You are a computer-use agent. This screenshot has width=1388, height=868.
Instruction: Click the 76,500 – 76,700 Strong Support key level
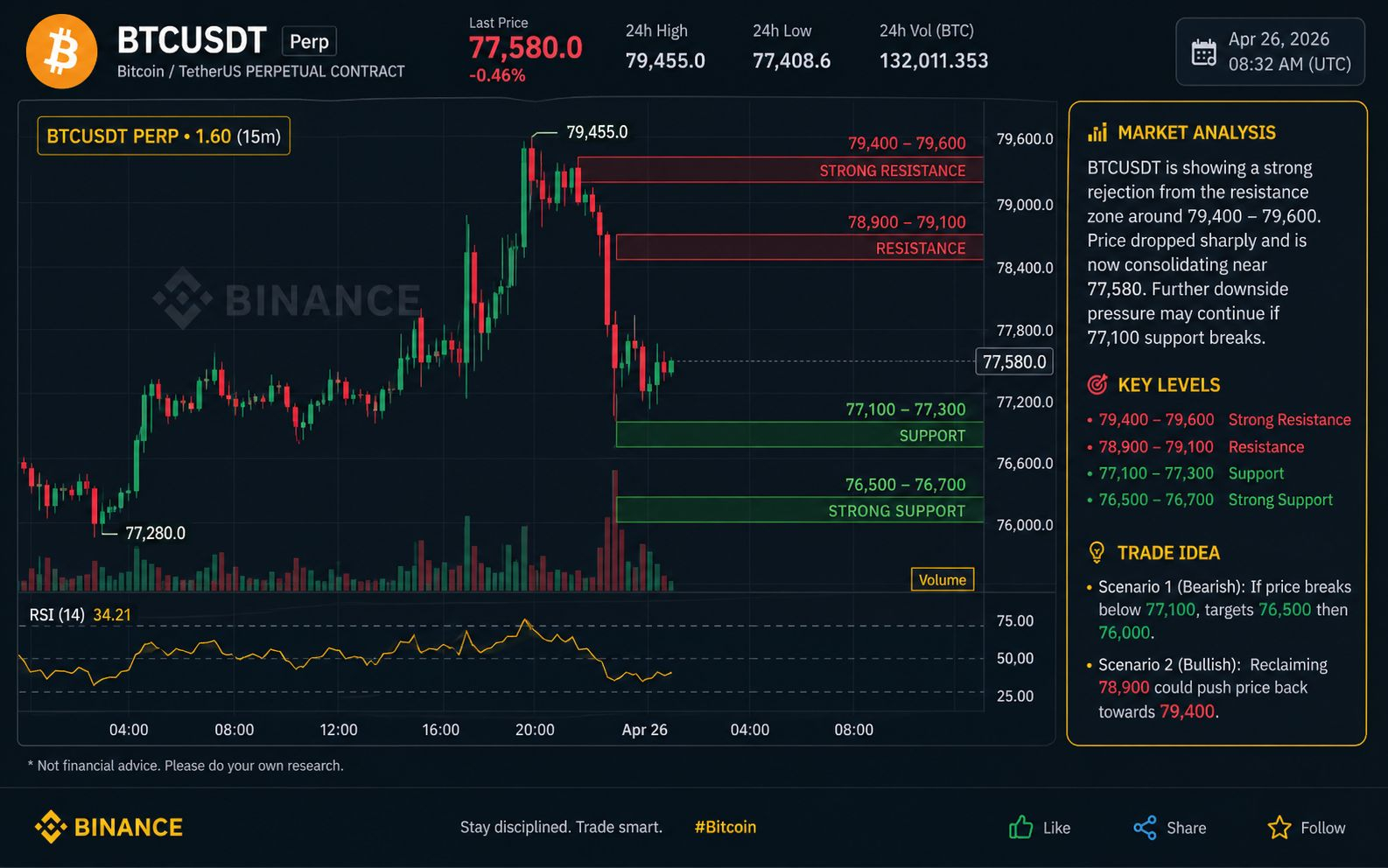1209,500
